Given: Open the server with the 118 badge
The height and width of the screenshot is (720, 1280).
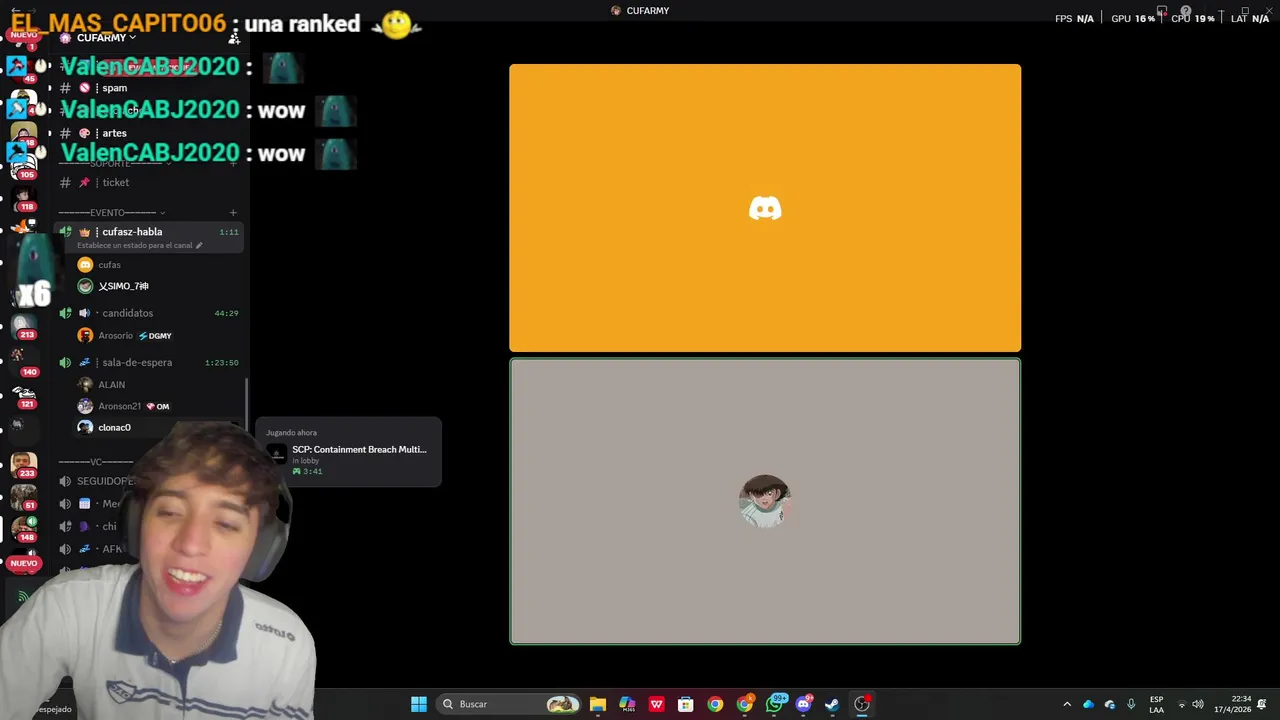Looking at the screenshot, I should (x=24, y=198).
